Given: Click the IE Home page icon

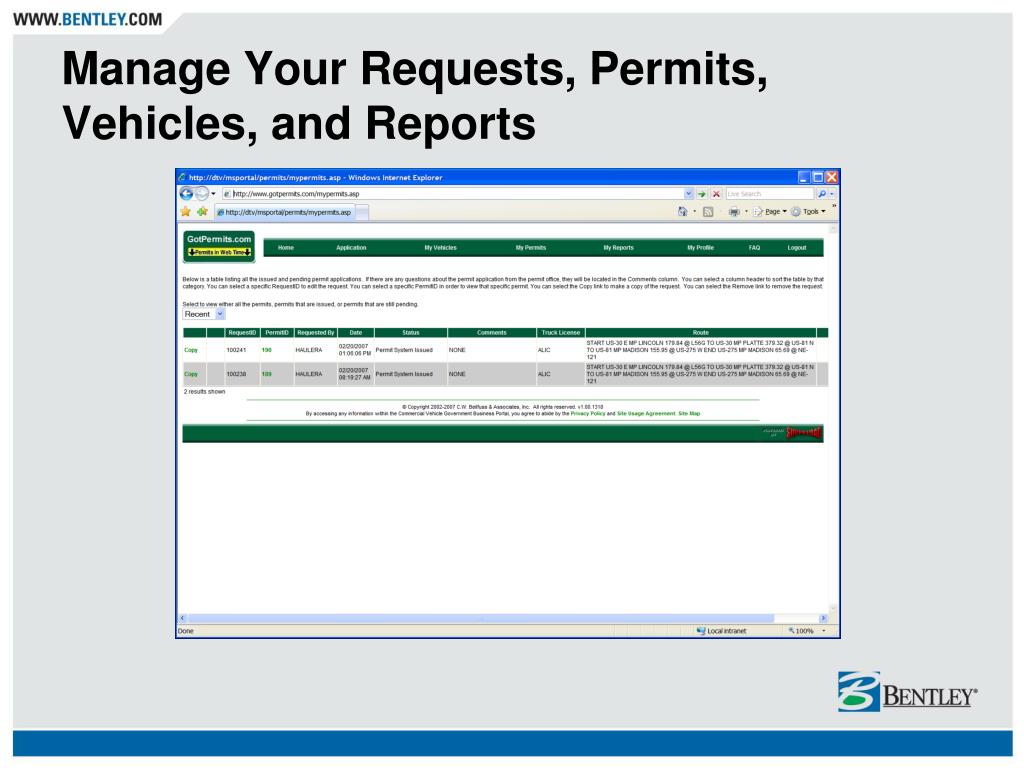Looking at the screenshot, I should pyautogui.click(x=682, y=212).
